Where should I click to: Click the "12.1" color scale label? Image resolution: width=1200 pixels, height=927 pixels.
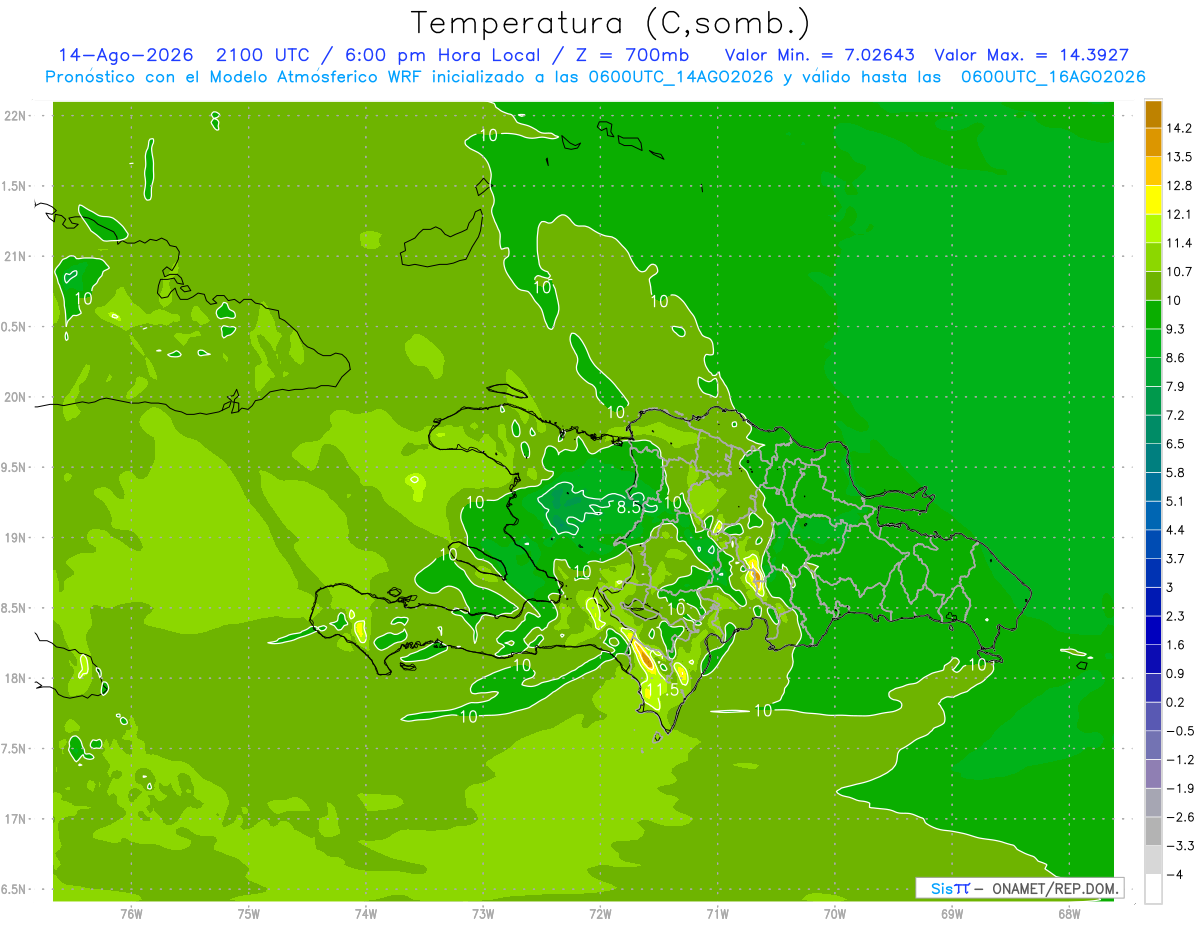coord(1179,214)
